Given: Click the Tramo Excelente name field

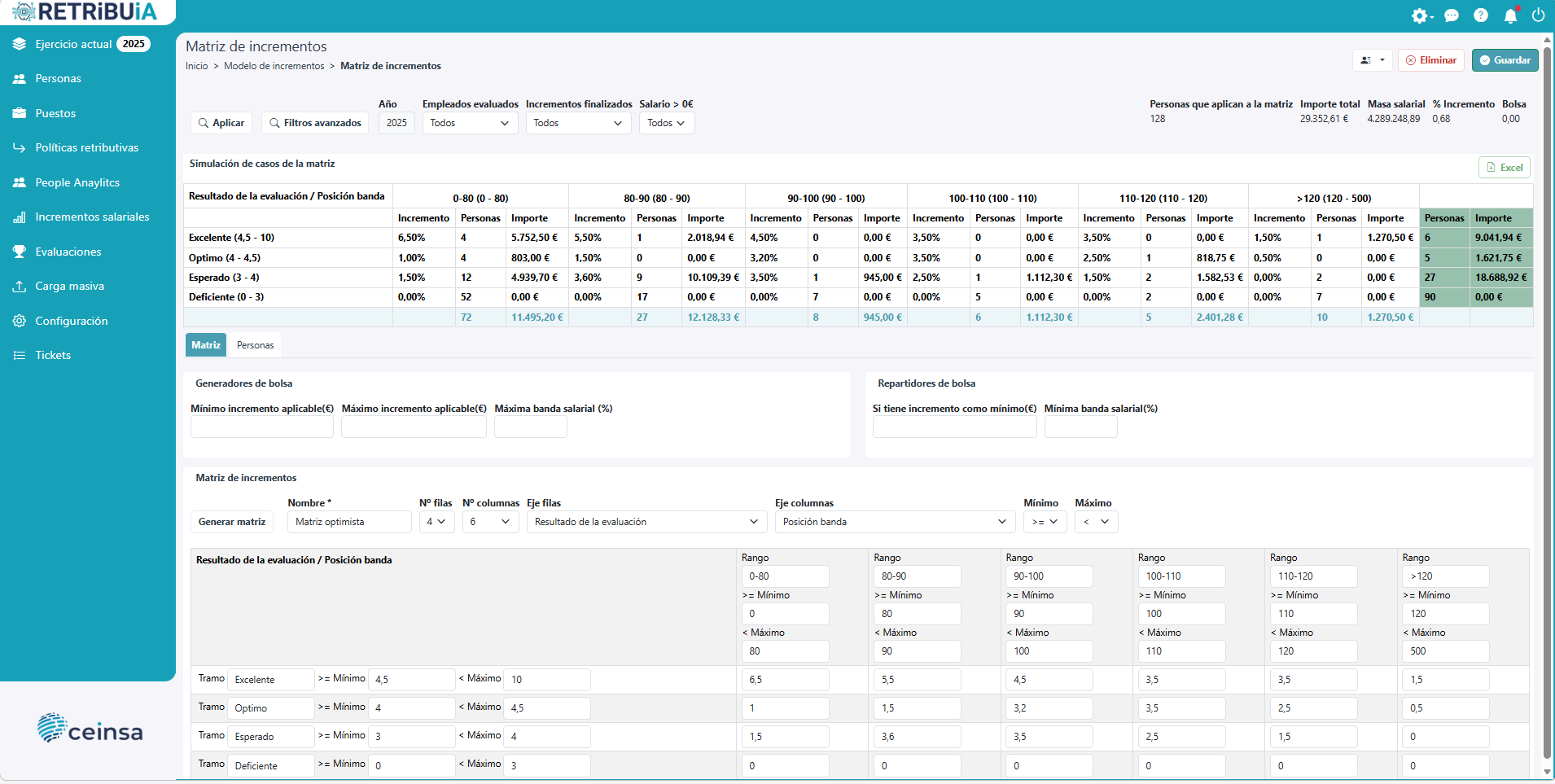Looking at the screenshot, I should [270, 680].
